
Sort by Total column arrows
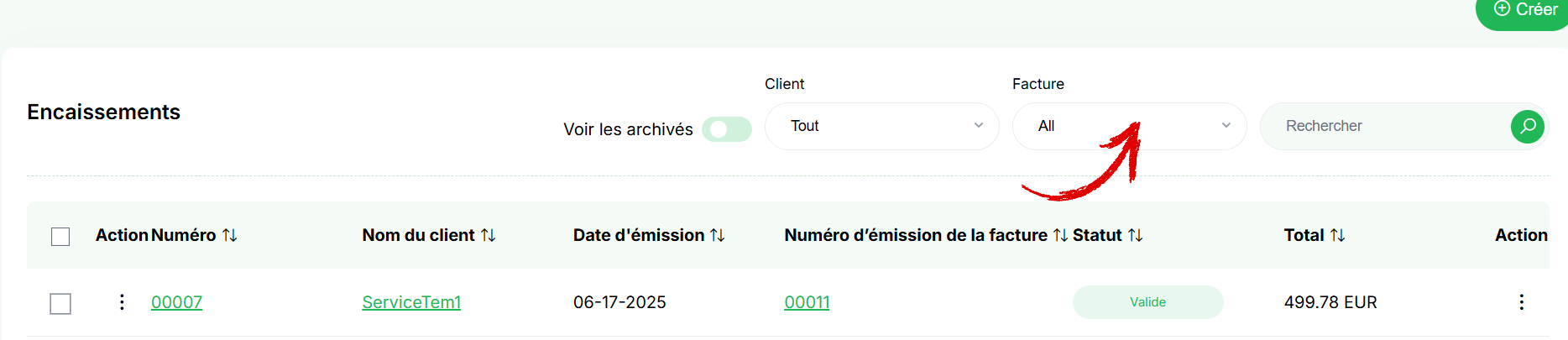(x=1338, y=236)
